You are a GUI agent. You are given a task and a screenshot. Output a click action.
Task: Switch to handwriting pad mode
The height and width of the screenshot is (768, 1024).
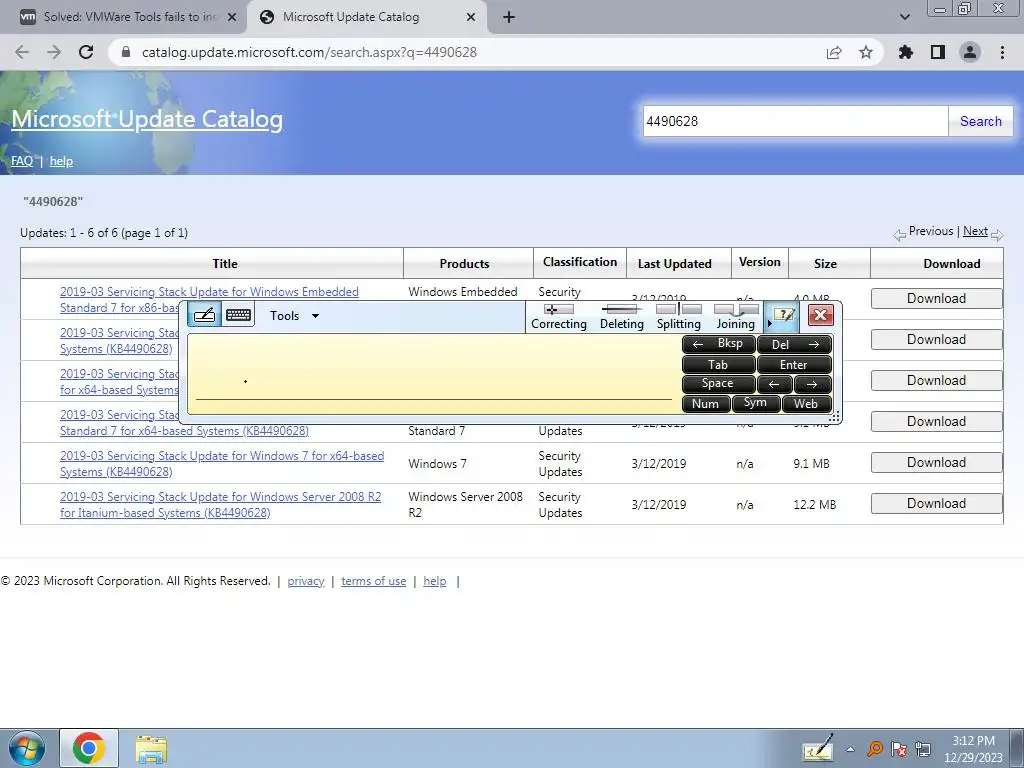[204, 315]
